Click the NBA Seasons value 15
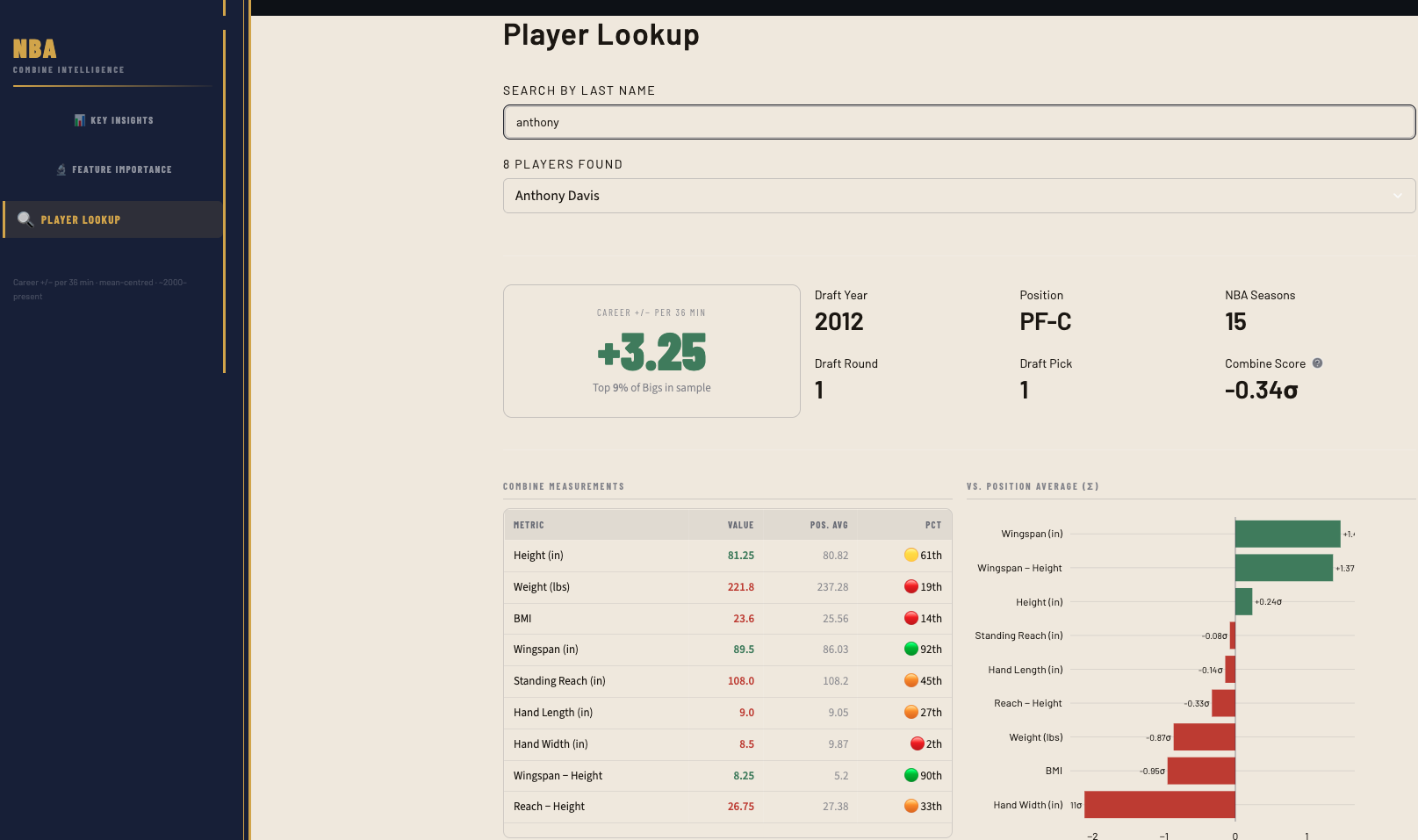Screen dimensions: 1418x840 [x=1235, y=322]
